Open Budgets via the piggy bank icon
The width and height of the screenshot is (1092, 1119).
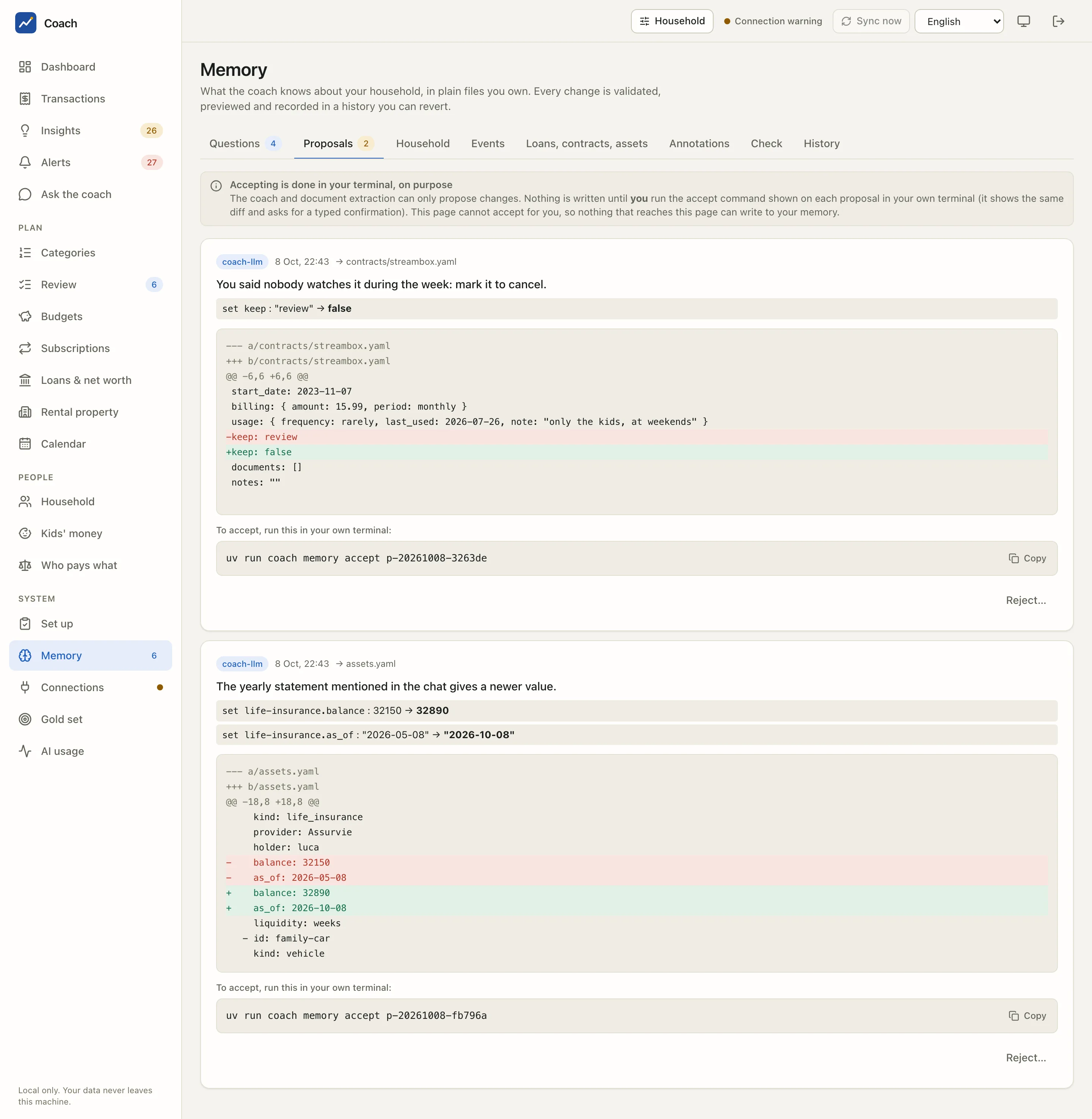pyautogui.click(x=25, y=316)
